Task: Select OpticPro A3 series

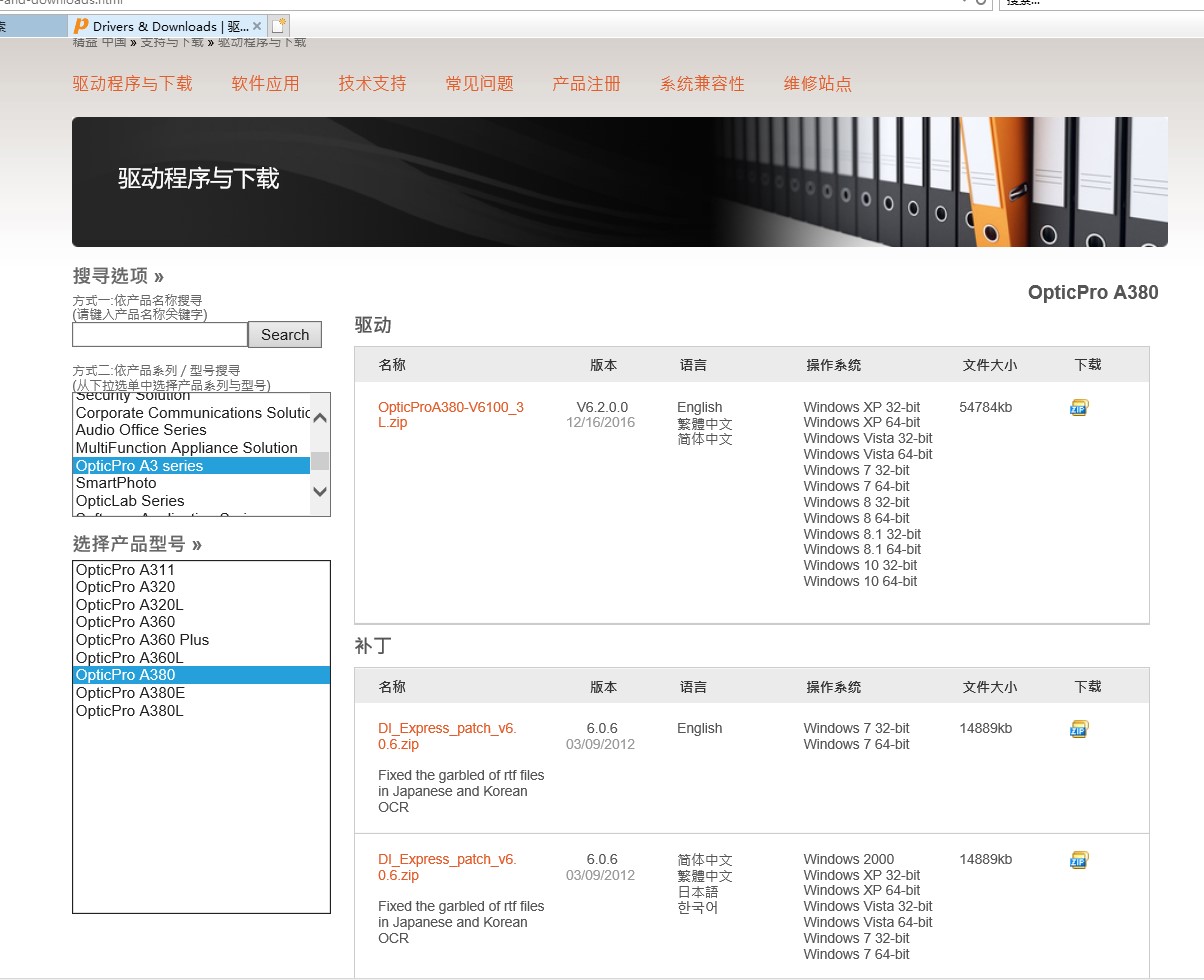Action: point(192,466)
